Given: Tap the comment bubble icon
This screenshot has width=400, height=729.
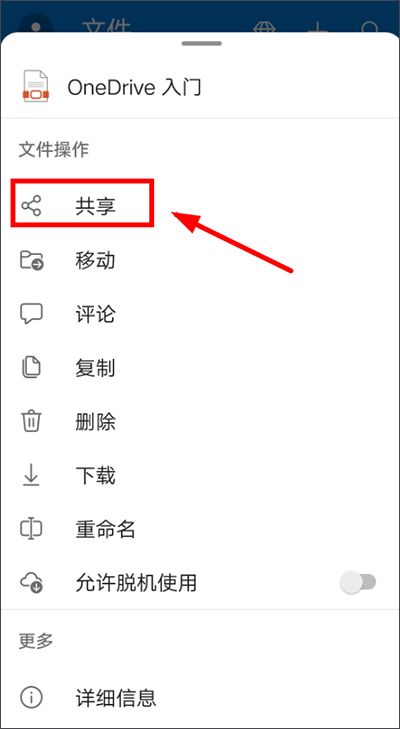Looking at the screenshot, I should click(x=32, y=314).
